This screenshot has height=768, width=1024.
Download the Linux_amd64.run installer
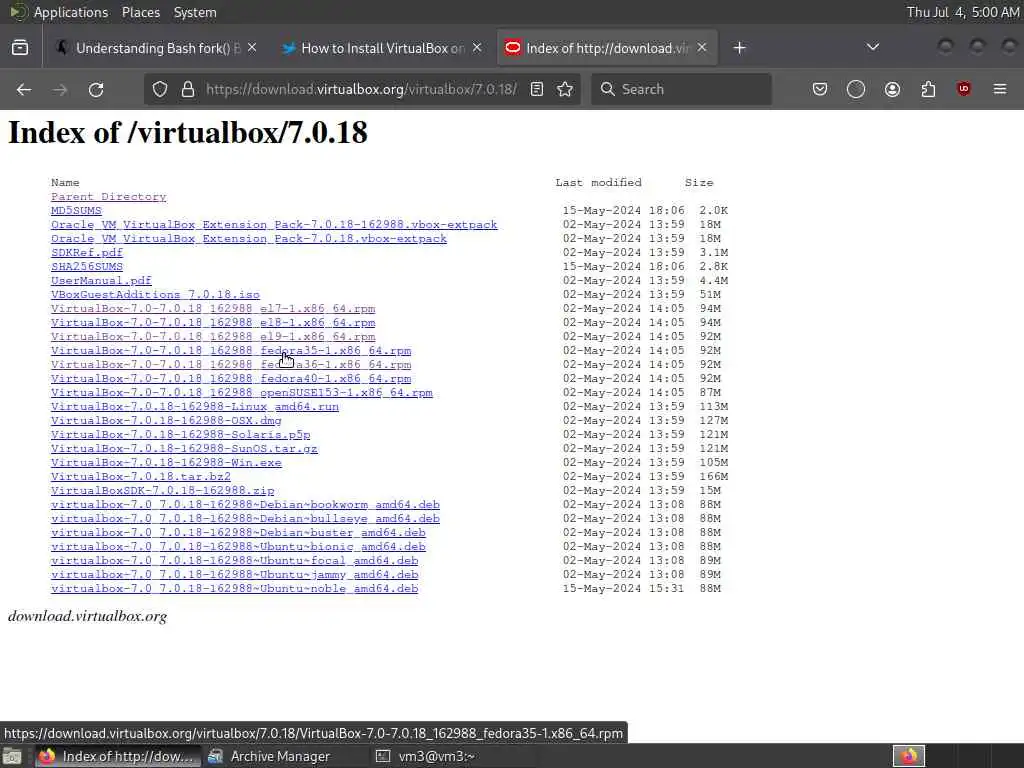pyautogui.click(x=195, y=407)
